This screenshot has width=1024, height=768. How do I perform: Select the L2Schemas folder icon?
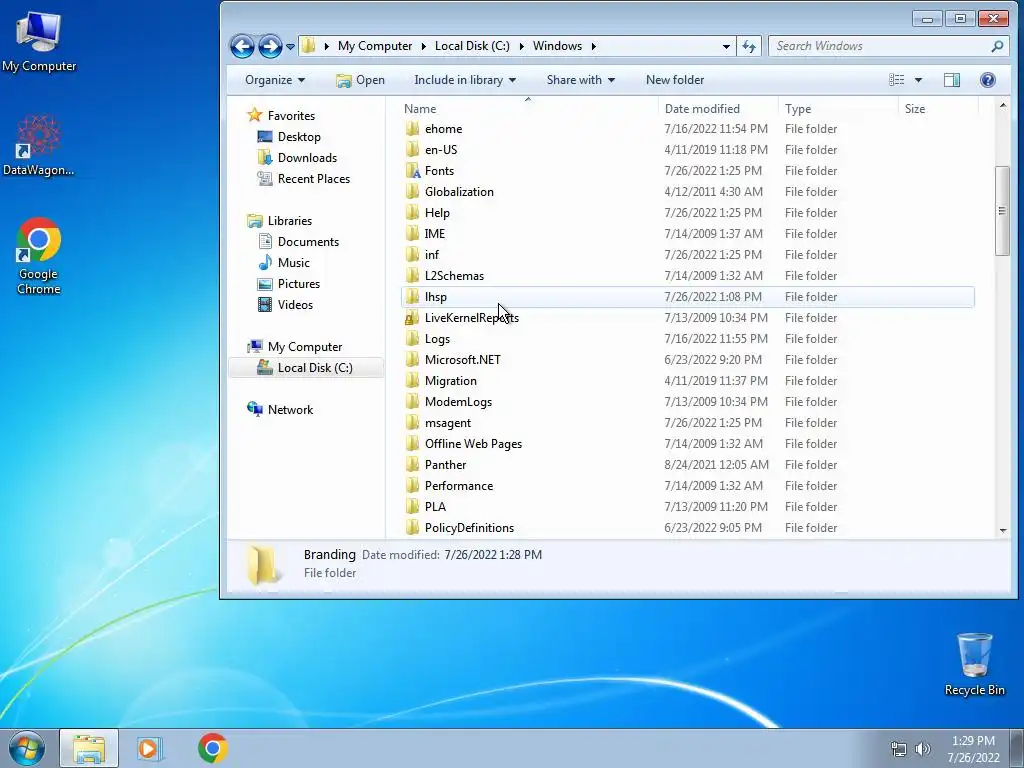click(412, 275)
